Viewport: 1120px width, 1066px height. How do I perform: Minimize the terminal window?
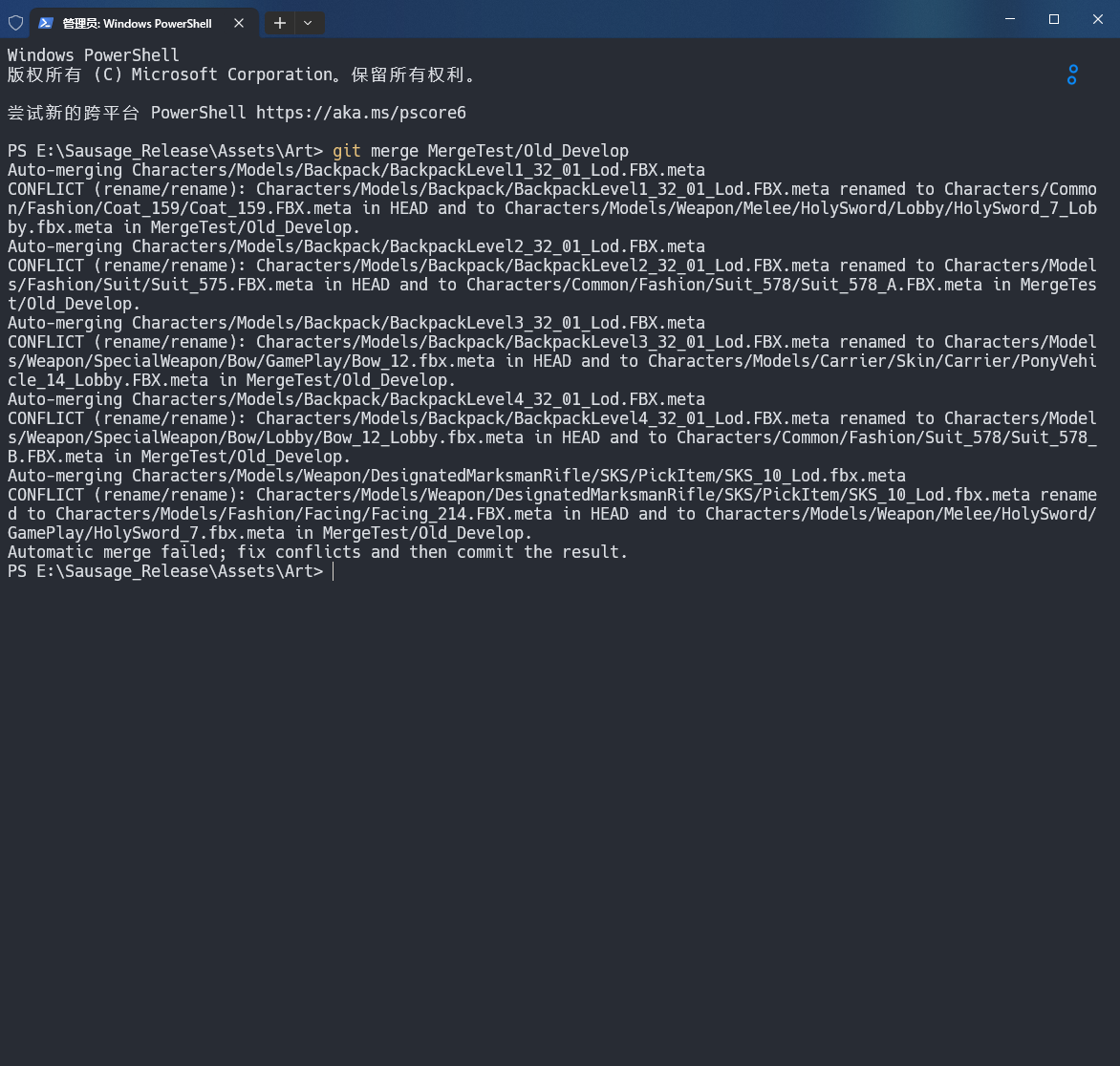(x=1010, y=19)
